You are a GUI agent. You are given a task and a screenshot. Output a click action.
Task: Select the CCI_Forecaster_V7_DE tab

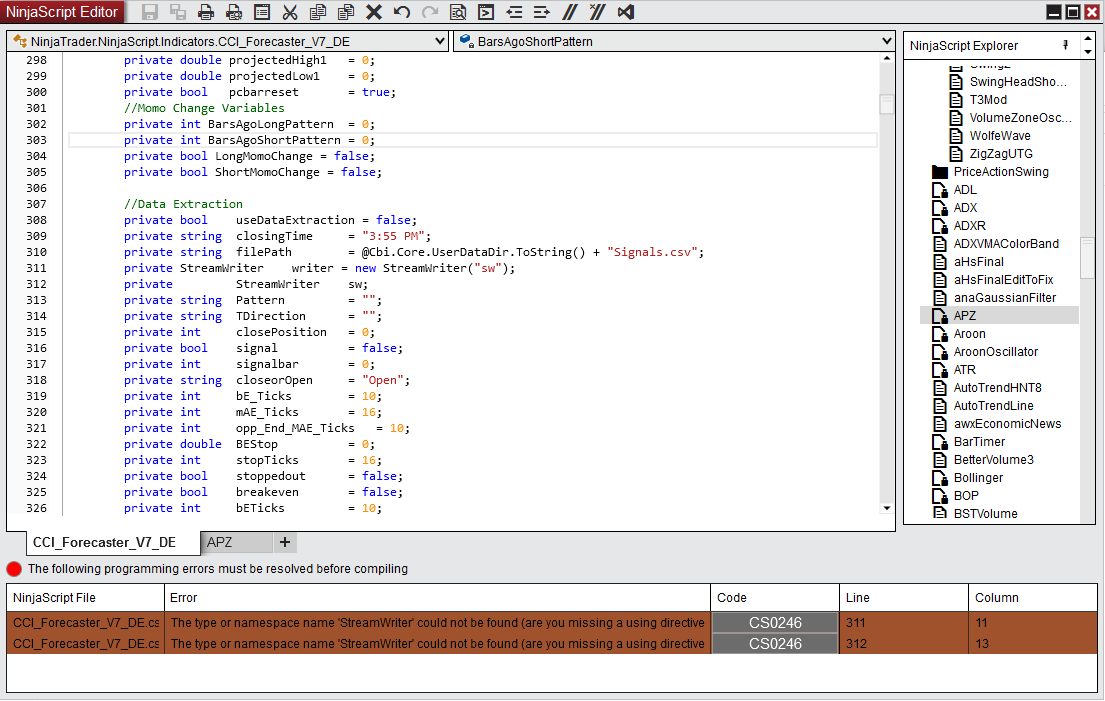[104, 542]
